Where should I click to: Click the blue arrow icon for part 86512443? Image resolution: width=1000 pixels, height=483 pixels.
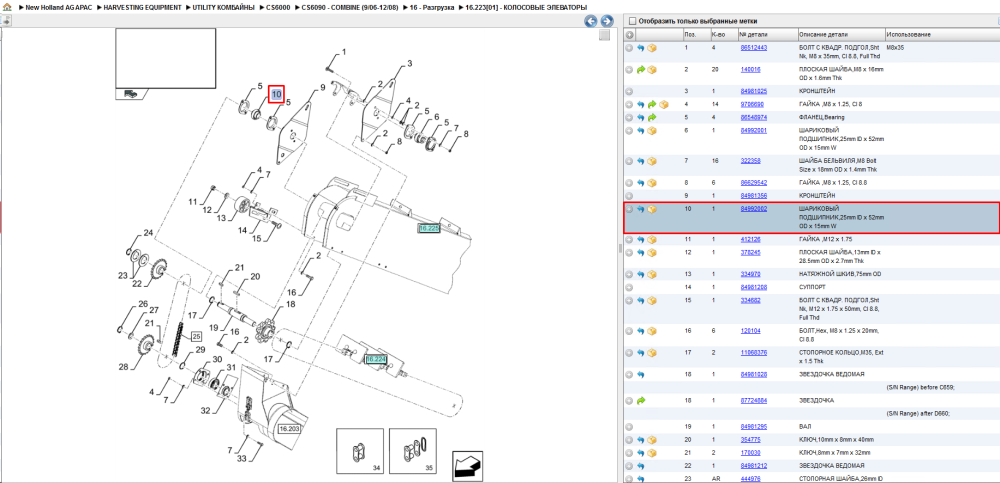[641, 48]
